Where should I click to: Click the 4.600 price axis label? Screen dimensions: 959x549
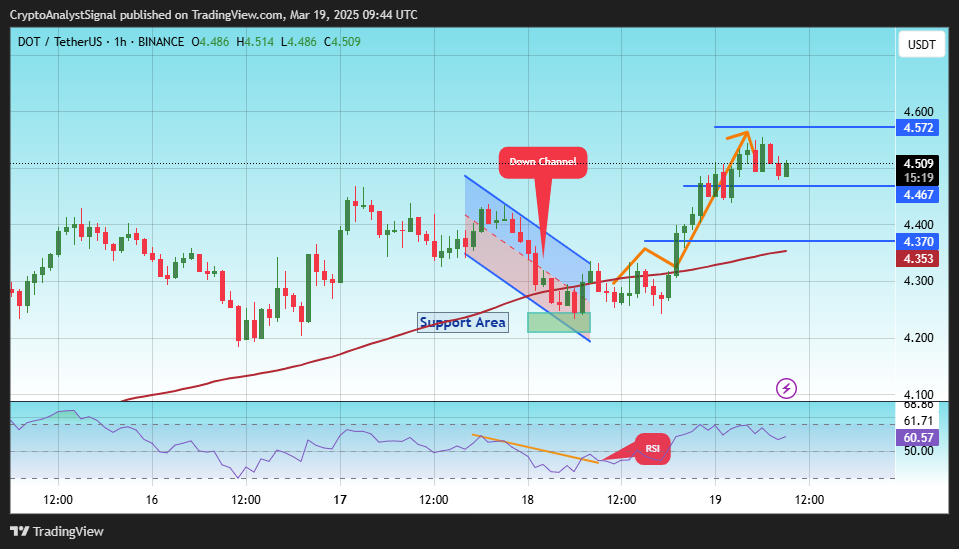tap(919, 112)
